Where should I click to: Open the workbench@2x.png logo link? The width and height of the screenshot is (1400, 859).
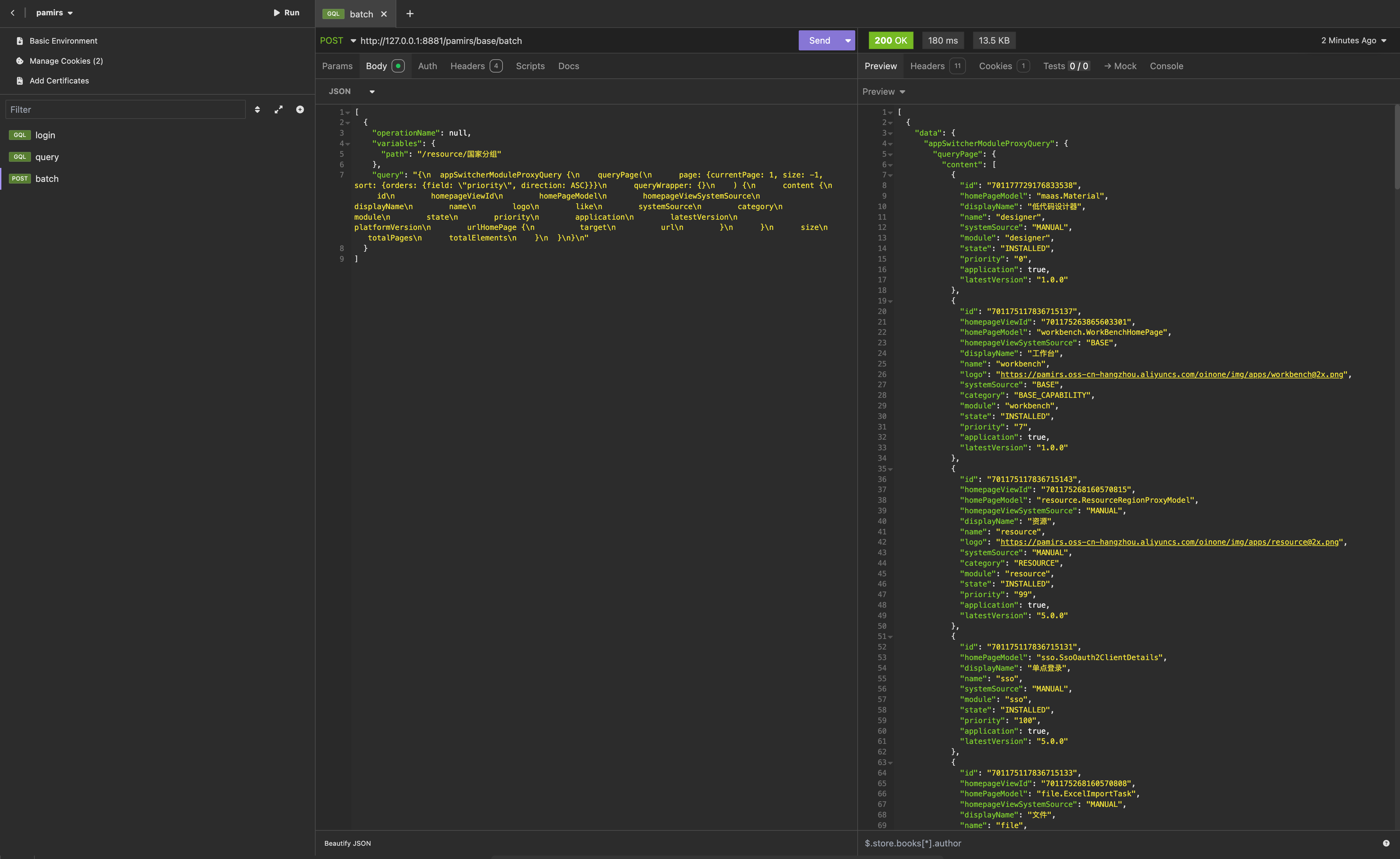point(1171,375)
